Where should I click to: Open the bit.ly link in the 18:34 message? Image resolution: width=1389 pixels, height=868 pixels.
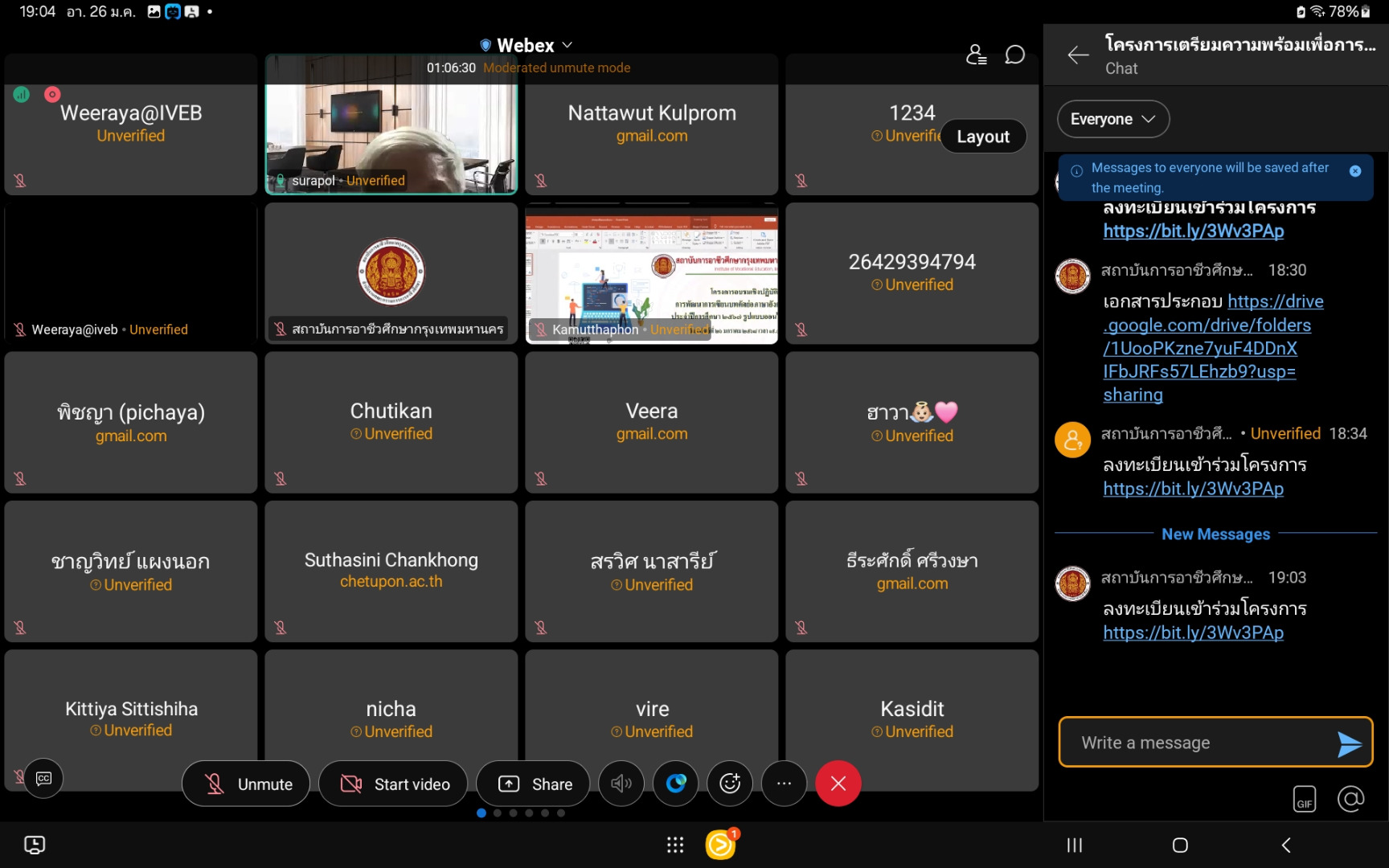(x=1193, y=489)
